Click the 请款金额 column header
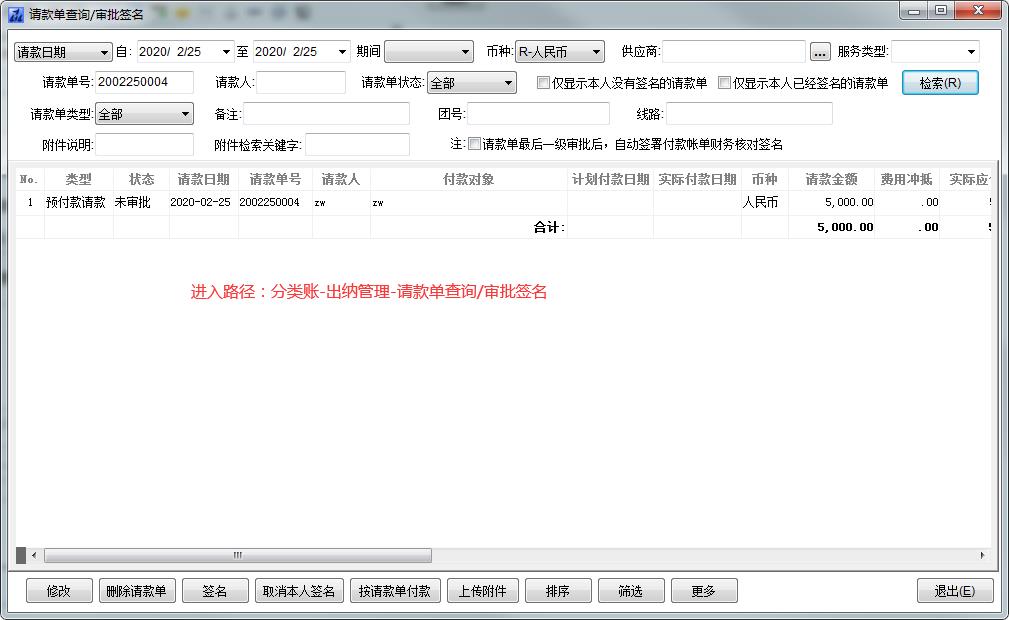 831,179
